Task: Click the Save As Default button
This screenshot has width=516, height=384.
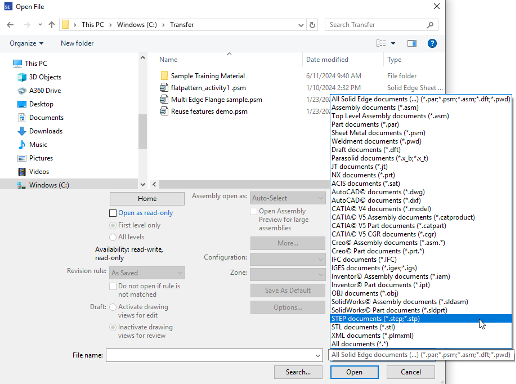Action: click(288, 290)
